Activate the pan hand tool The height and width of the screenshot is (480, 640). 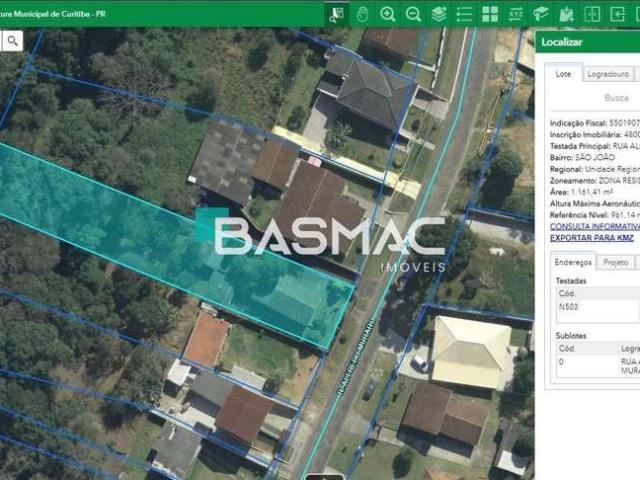click(362, 14)
